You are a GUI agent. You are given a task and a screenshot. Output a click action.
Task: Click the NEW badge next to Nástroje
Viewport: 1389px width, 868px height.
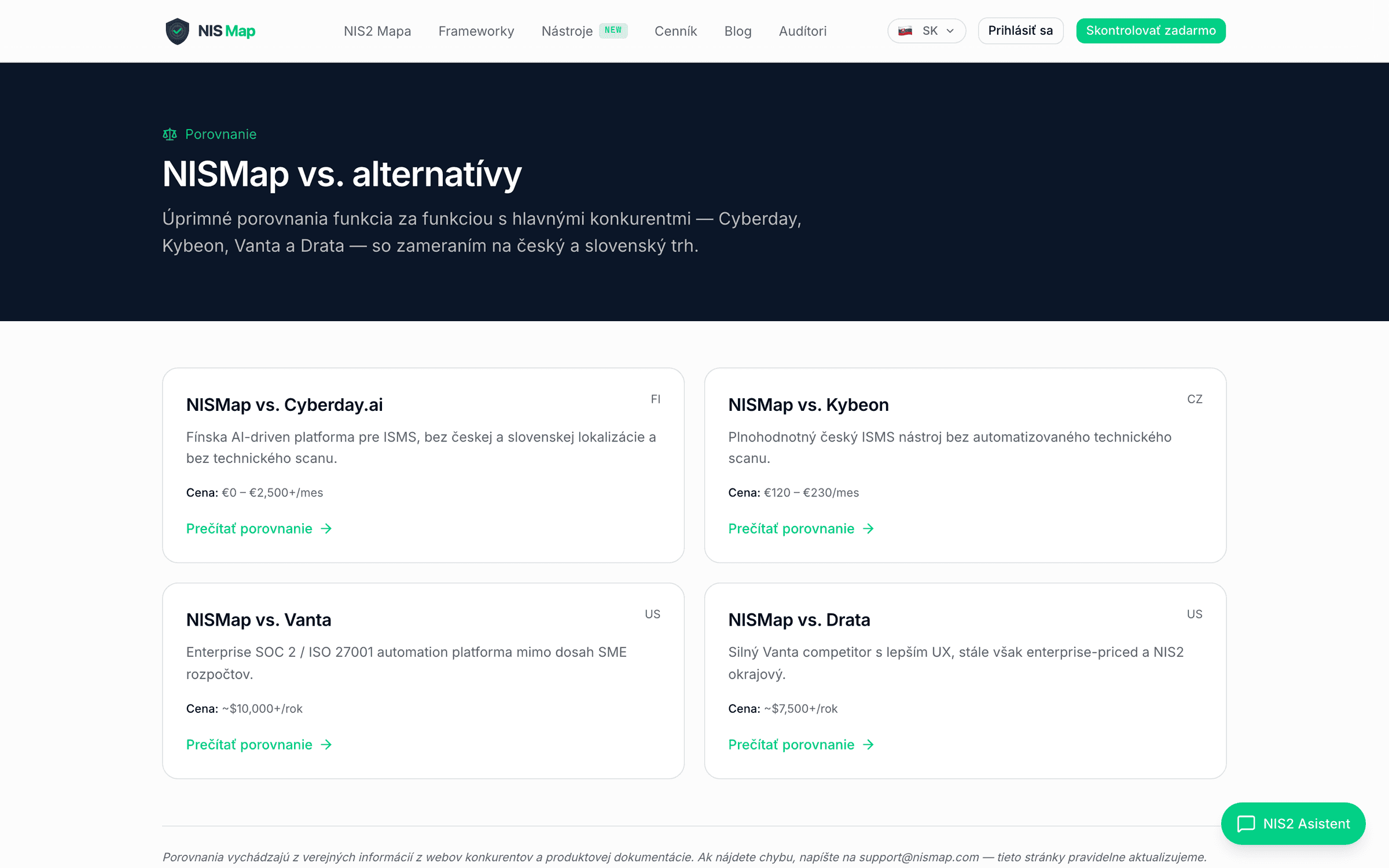pos(613,30)
